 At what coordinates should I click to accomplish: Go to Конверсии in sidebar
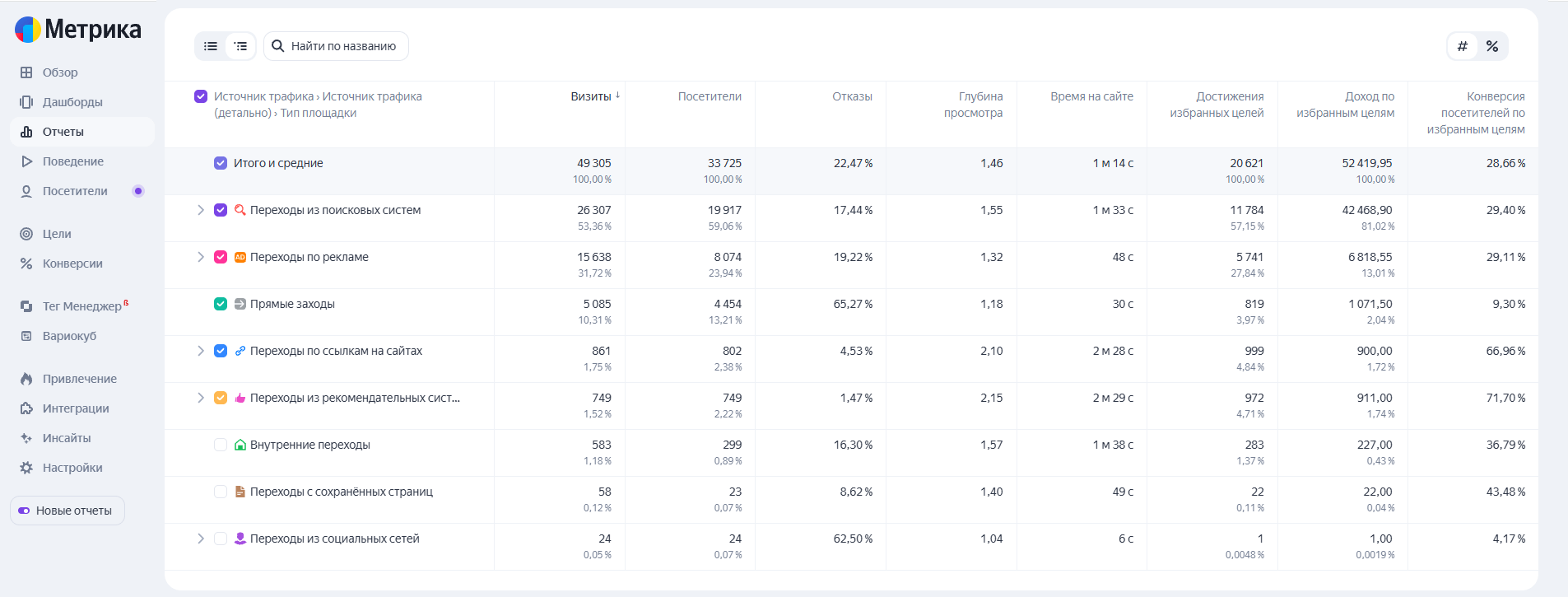point(72,264)
